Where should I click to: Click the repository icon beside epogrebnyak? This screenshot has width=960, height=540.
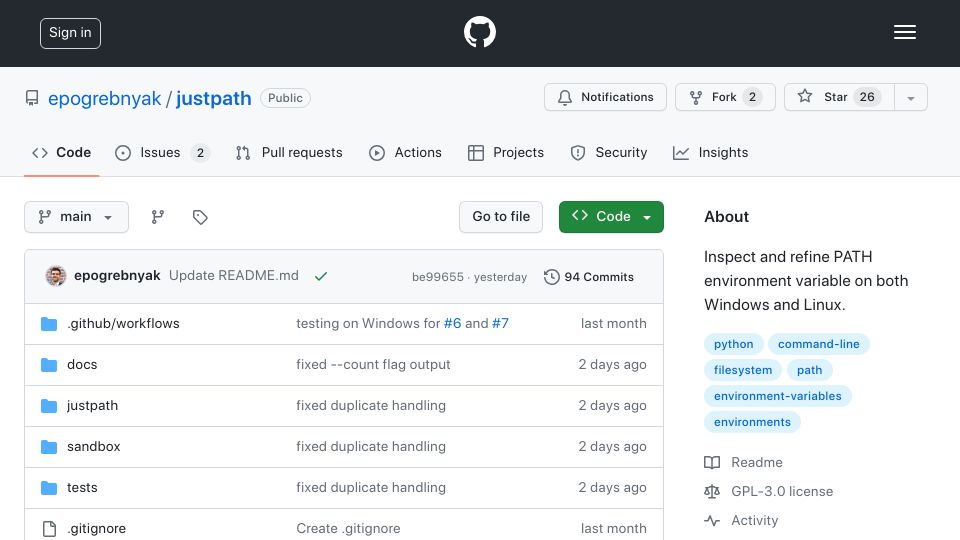[32, 98]
